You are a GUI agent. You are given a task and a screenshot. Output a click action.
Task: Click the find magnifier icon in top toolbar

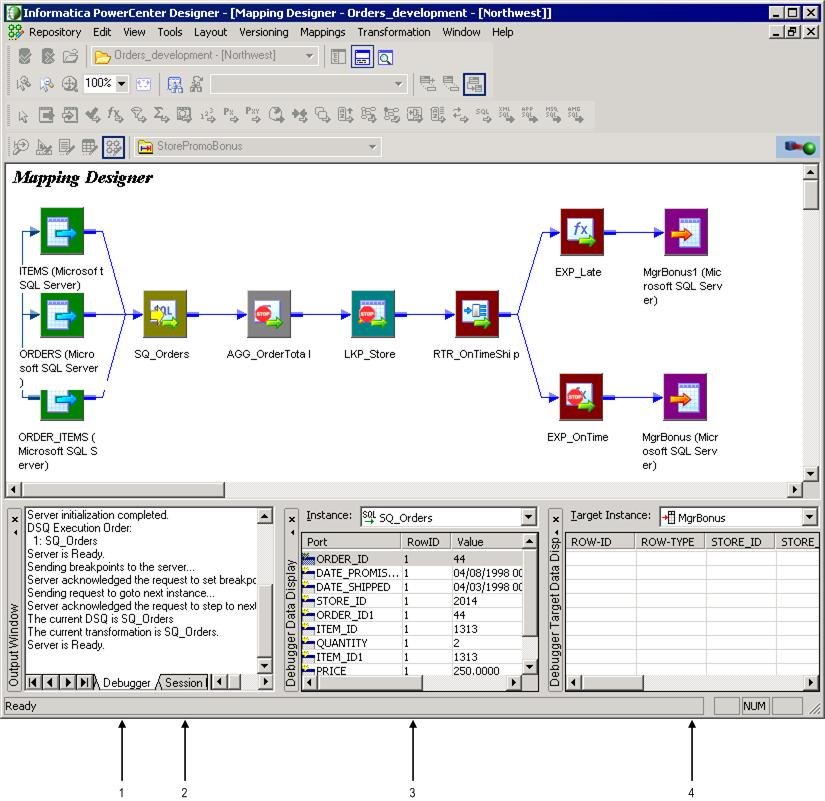click(385, 57)
